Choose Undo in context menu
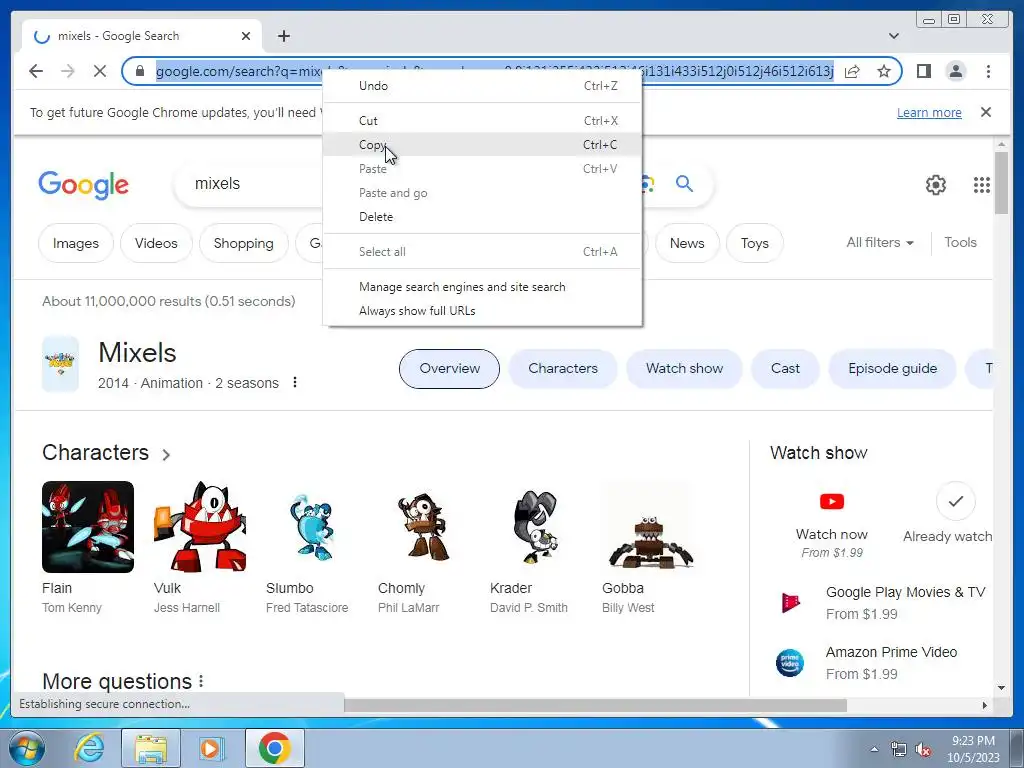The image size is (1024, 768). [x=483, y=86]
